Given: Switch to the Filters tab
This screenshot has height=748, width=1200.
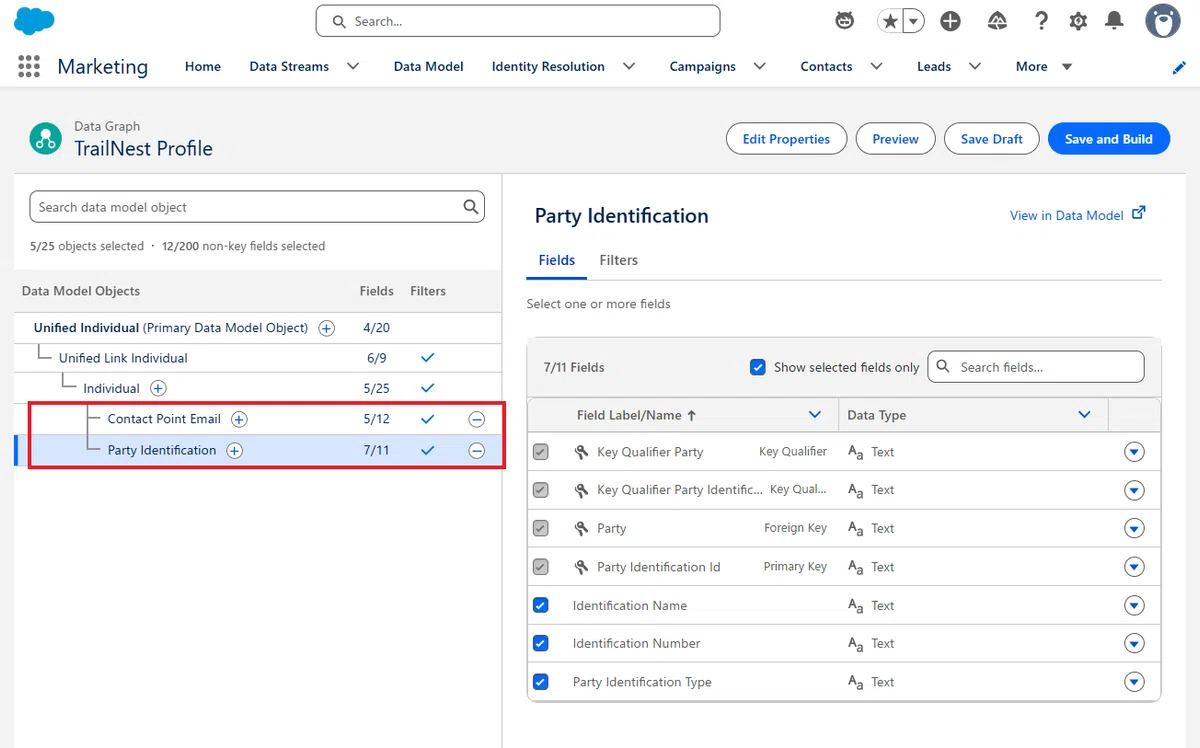Looking at the screenshot, I should point(618,260).
